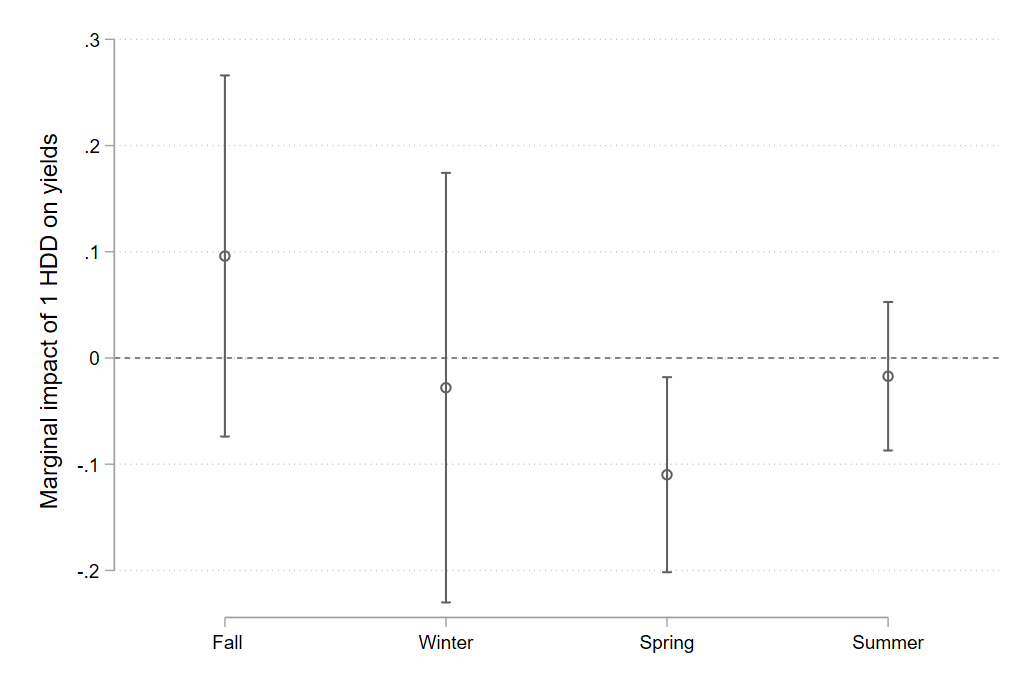
Task: Click the Winter x-axis label
Action: pyautogui.click(x=446, y=642)
